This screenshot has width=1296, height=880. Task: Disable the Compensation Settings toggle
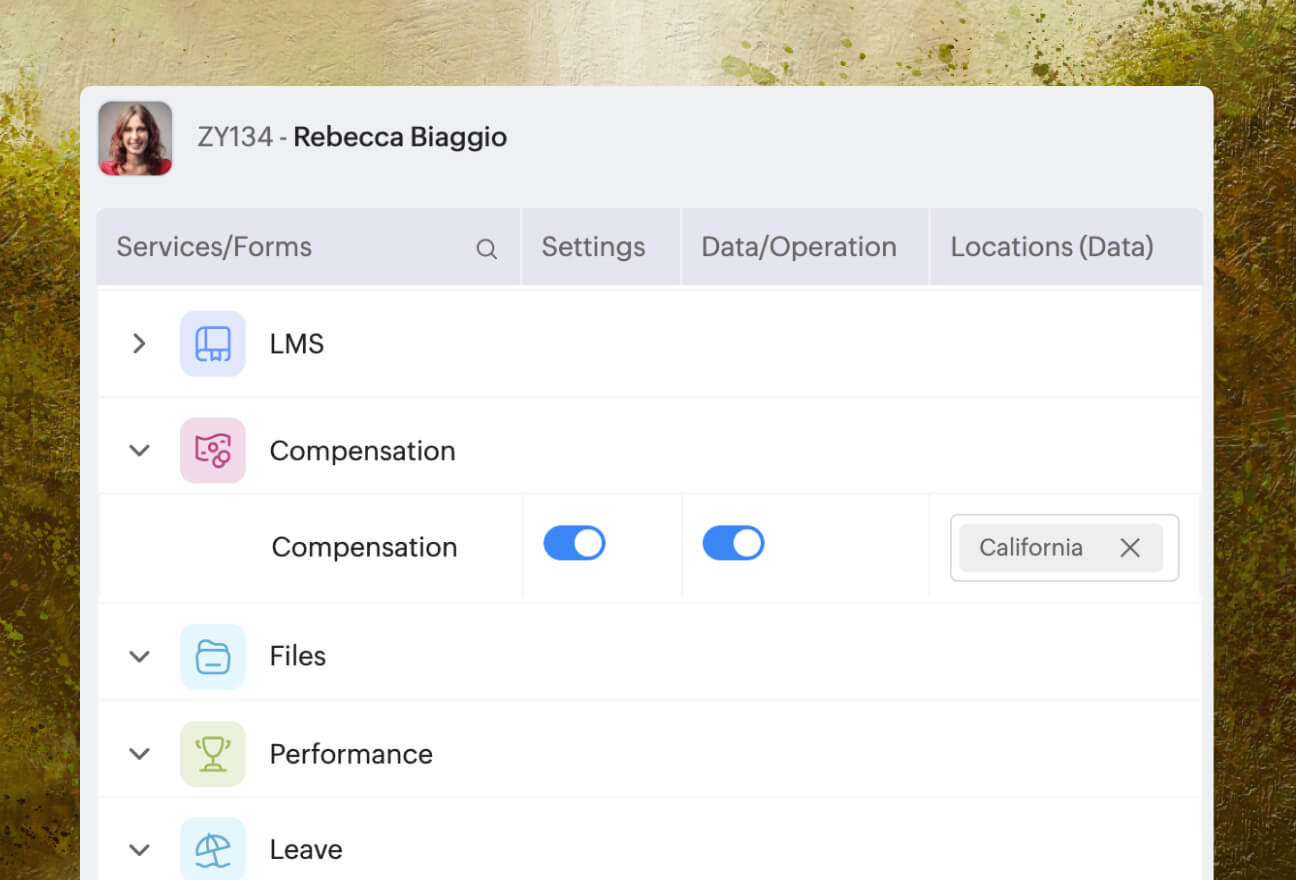pyautogui.click(x=574, y=543)
